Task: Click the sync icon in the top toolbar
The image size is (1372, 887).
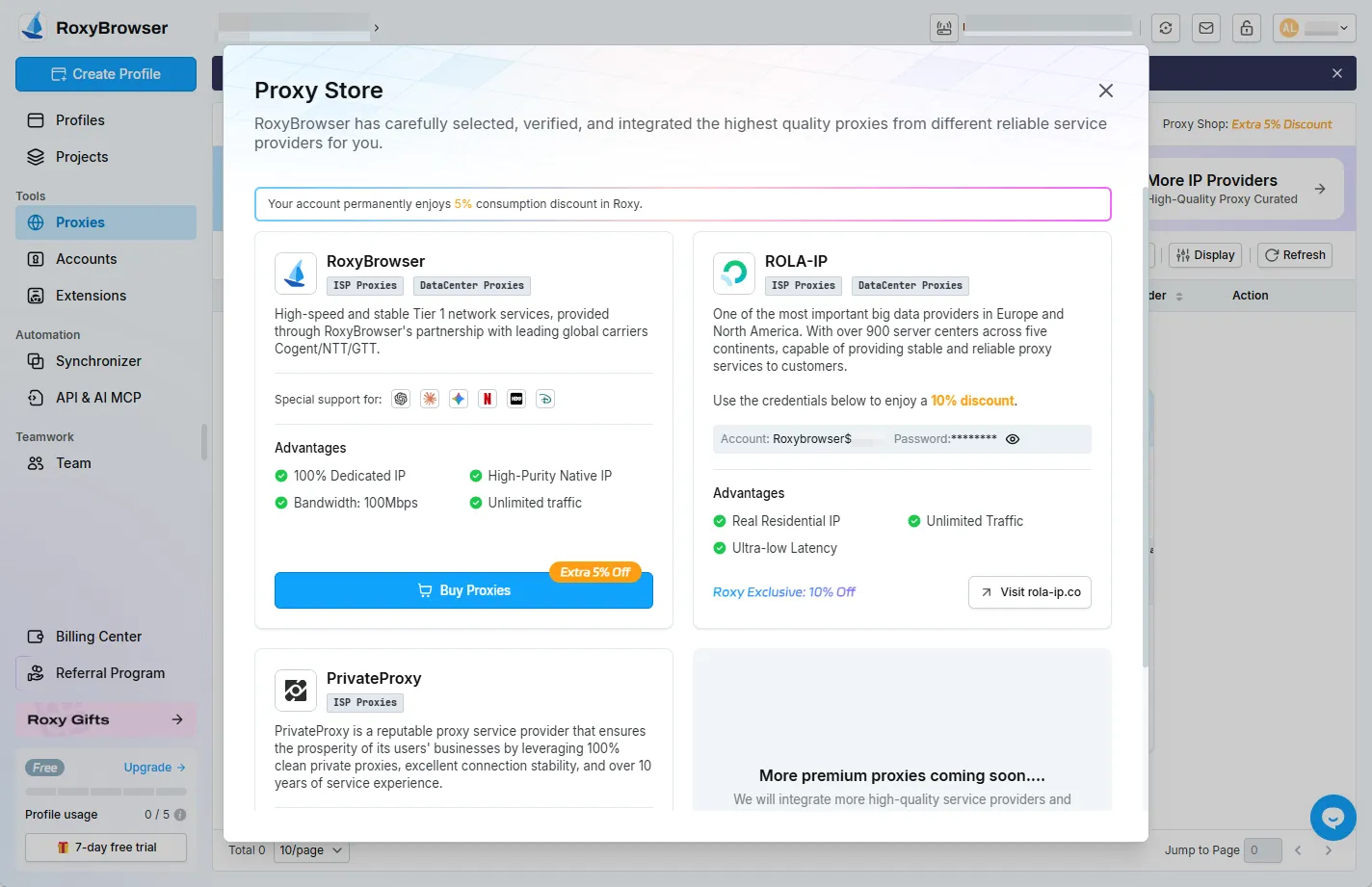Action: [x=1166, y=28]
